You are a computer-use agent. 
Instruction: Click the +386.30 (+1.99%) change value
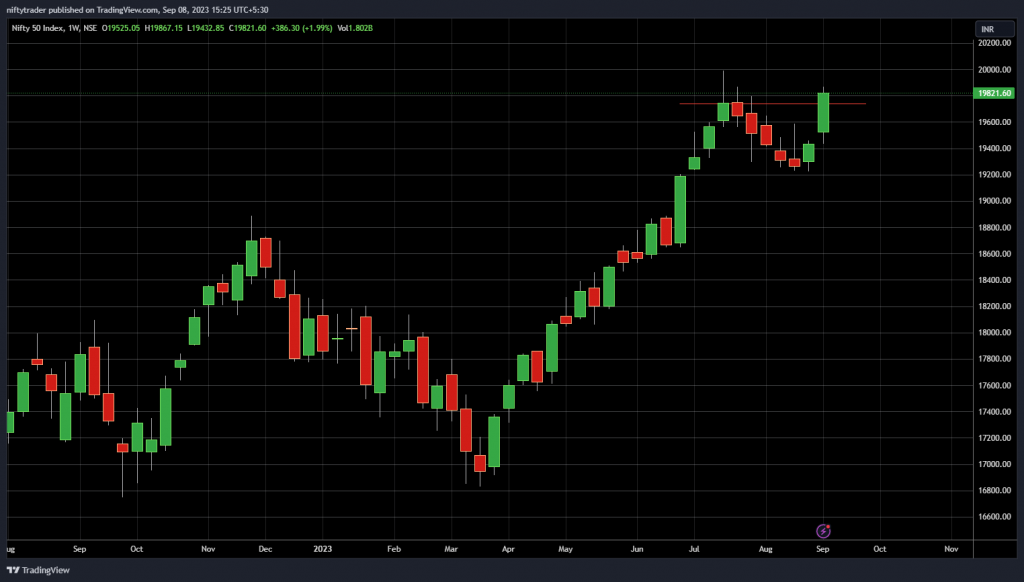tap(302, 28)
